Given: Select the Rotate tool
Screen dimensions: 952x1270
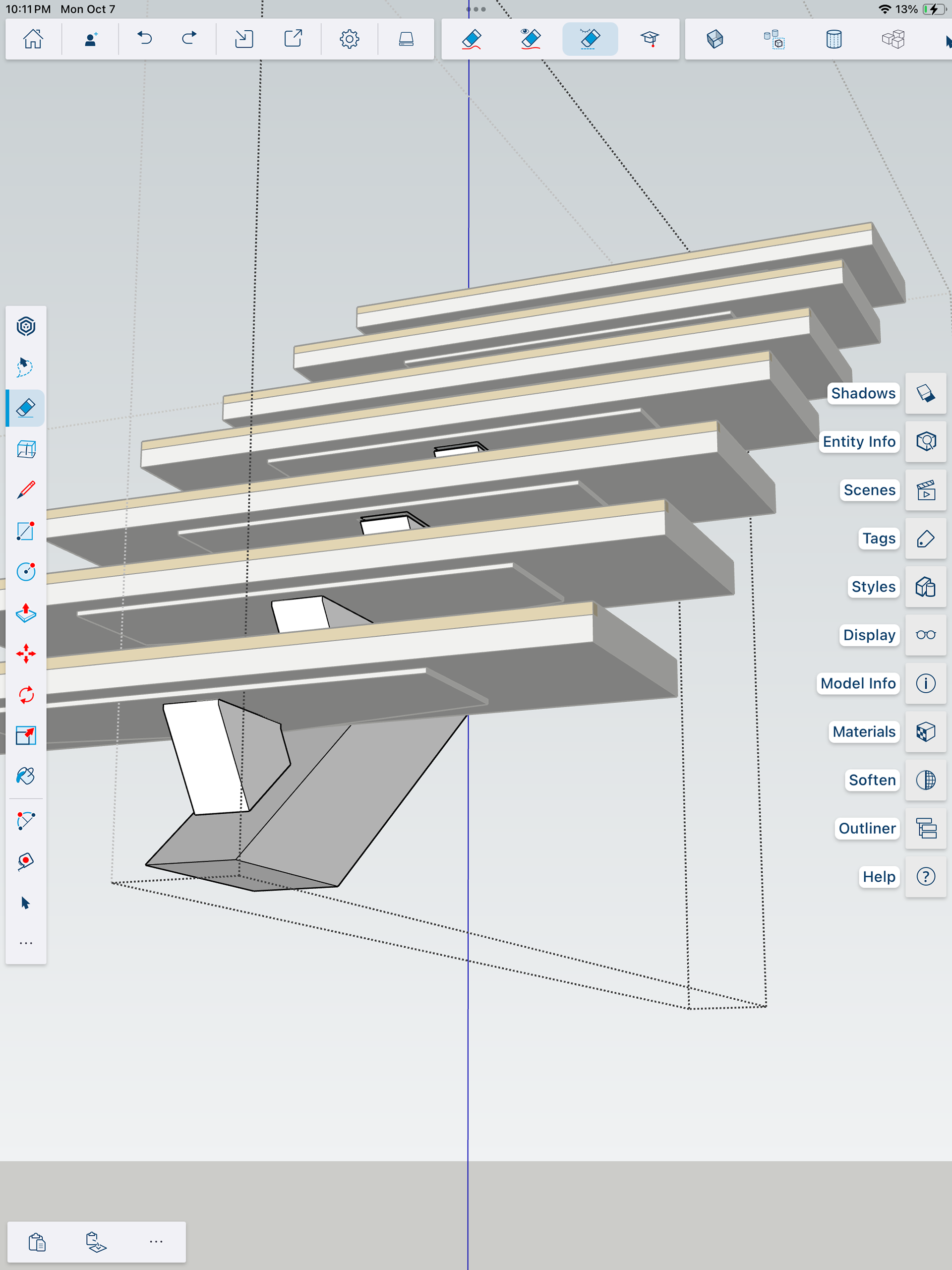Looking at the screenshot, I should coord(26,695).
